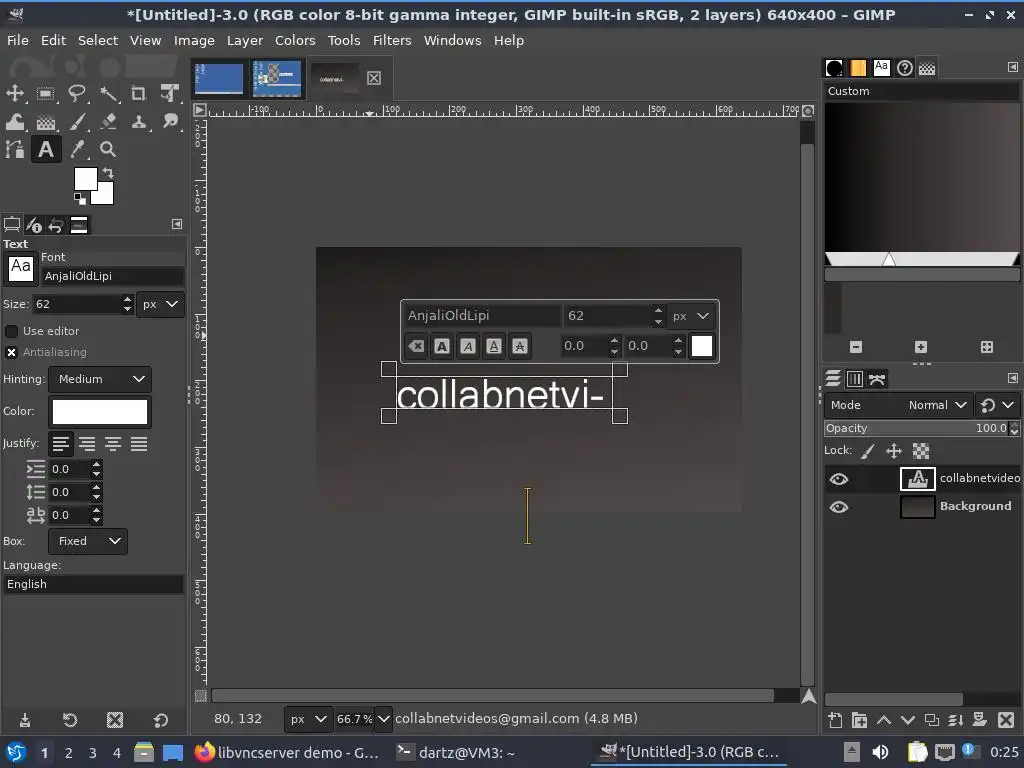Open the text Color swatch
1024x768 pixels.
(100, 412)
